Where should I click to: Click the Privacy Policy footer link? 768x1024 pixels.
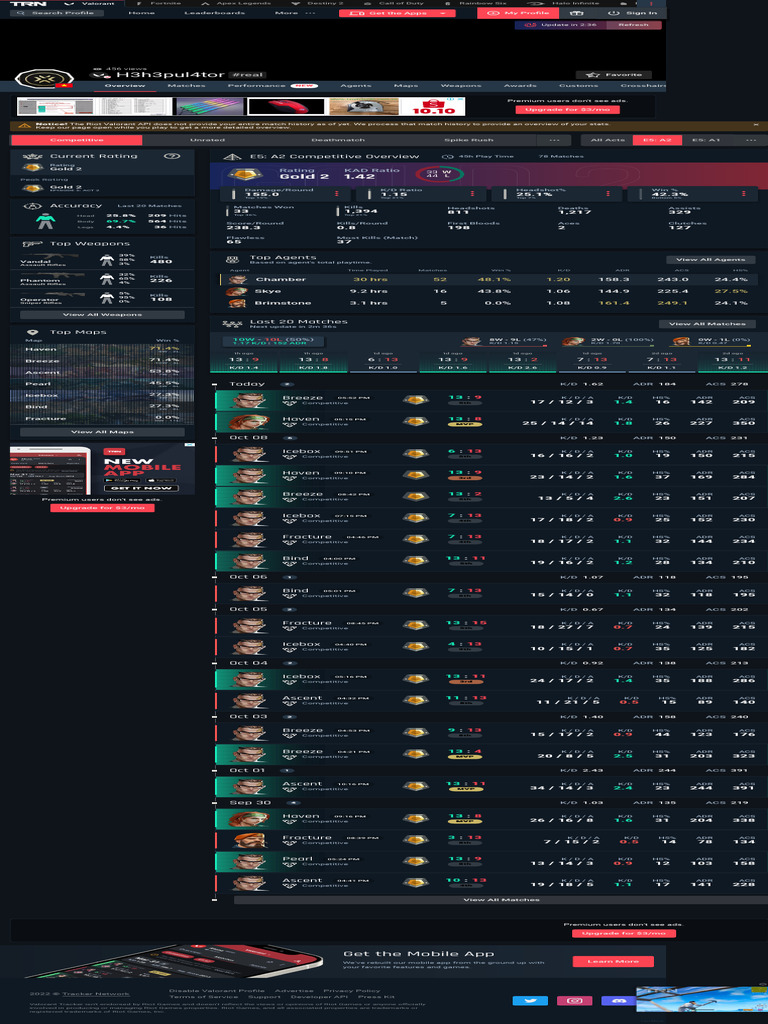click(x=351, y=991)
